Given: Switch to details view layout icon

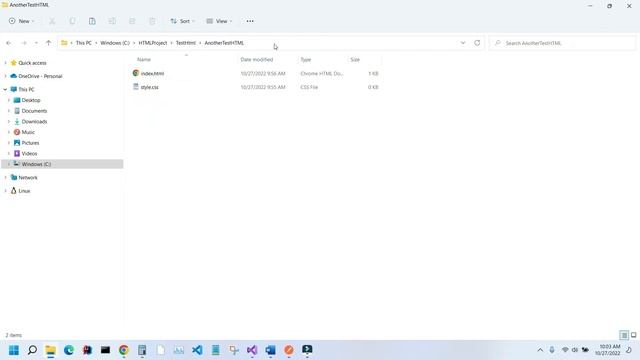Looking at the screenshot, I should 624,335.
